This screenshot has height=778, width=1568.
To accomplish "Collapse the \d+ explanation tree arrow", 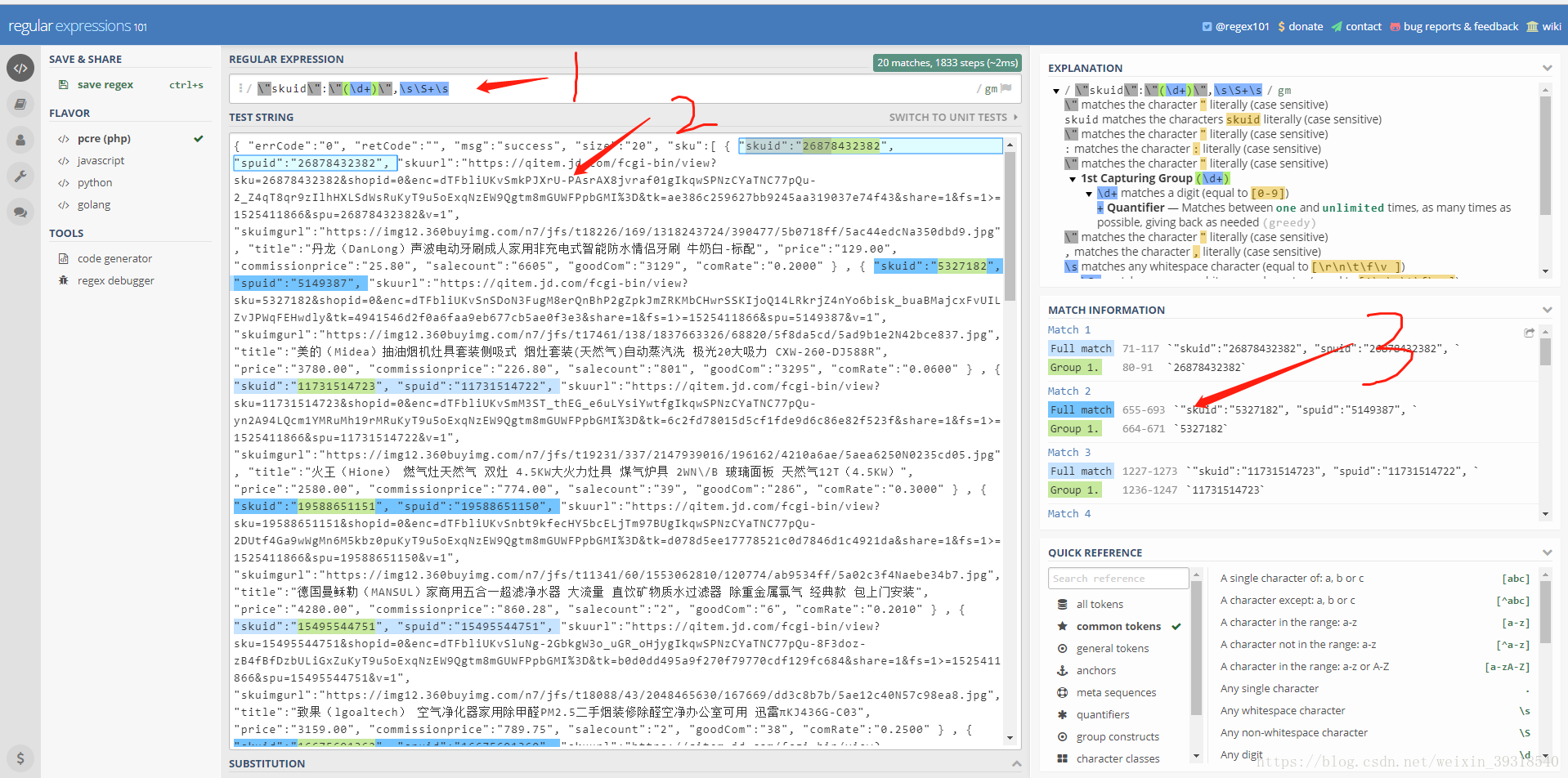I will coord(1089,194).
